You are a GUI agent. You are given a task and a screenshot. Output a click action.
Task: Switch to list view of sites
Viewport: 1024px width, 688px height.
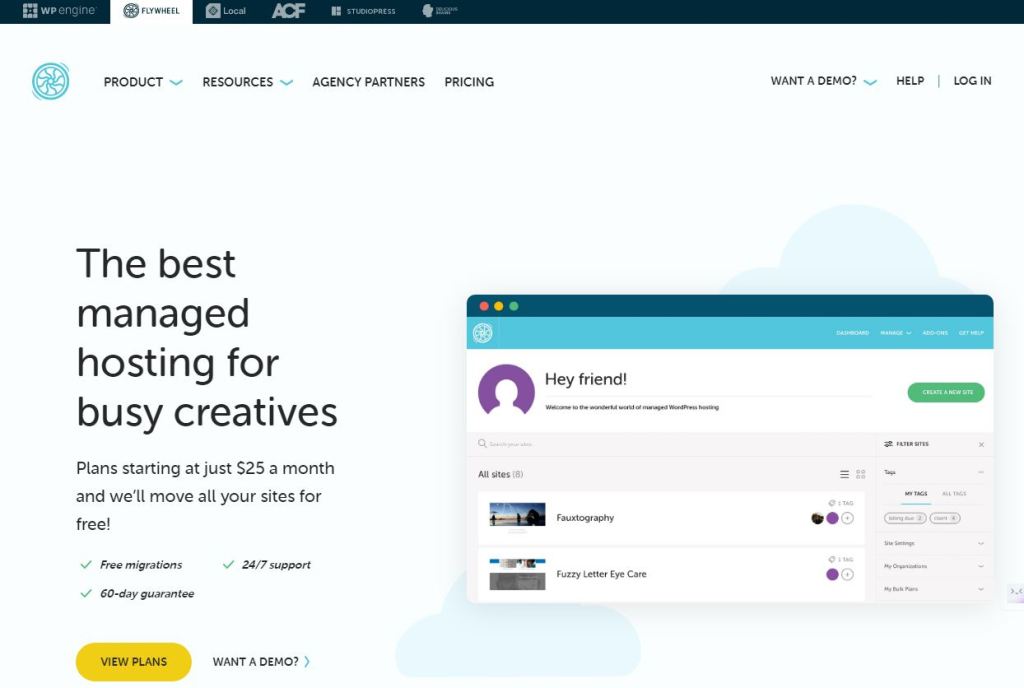tap(844, 475)
